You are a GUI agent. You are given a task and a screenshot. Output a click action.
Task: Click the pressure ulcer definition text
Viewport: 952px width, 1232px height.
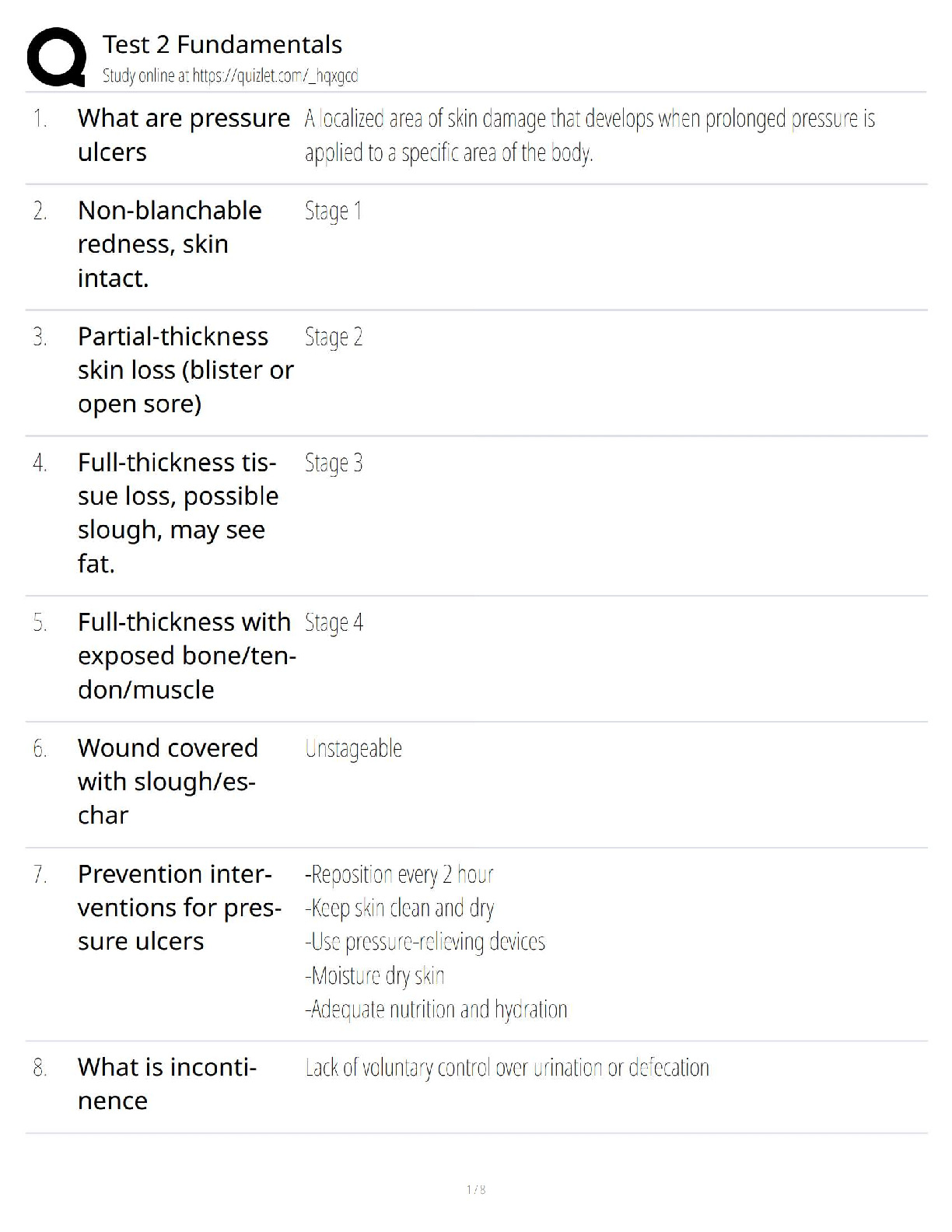pyautogui.click(x=590, y=135)
